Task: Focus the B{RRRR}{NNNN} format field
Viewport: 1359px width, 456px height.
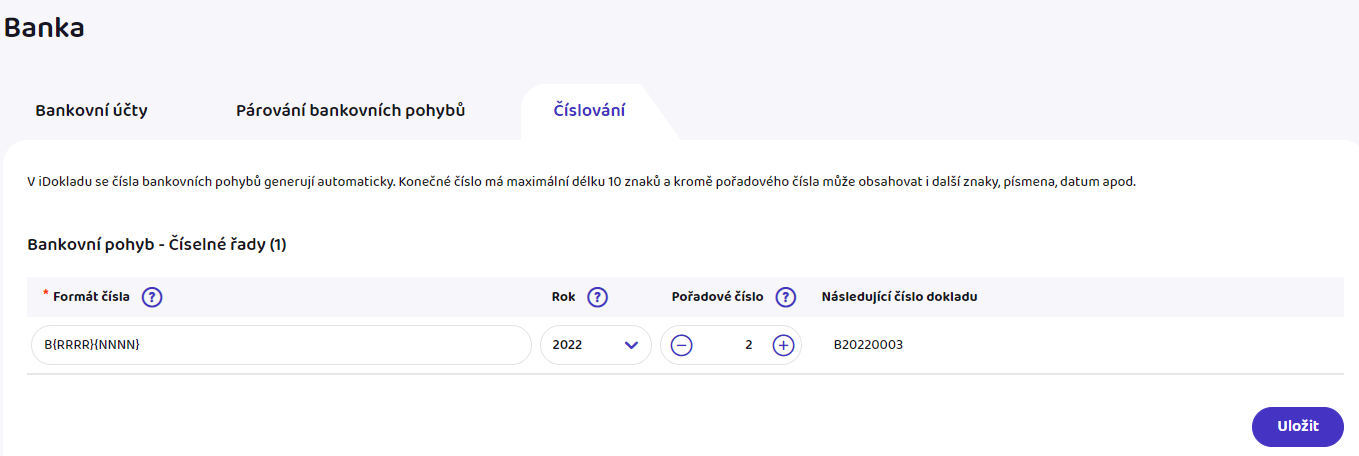Action: (281, 345)
